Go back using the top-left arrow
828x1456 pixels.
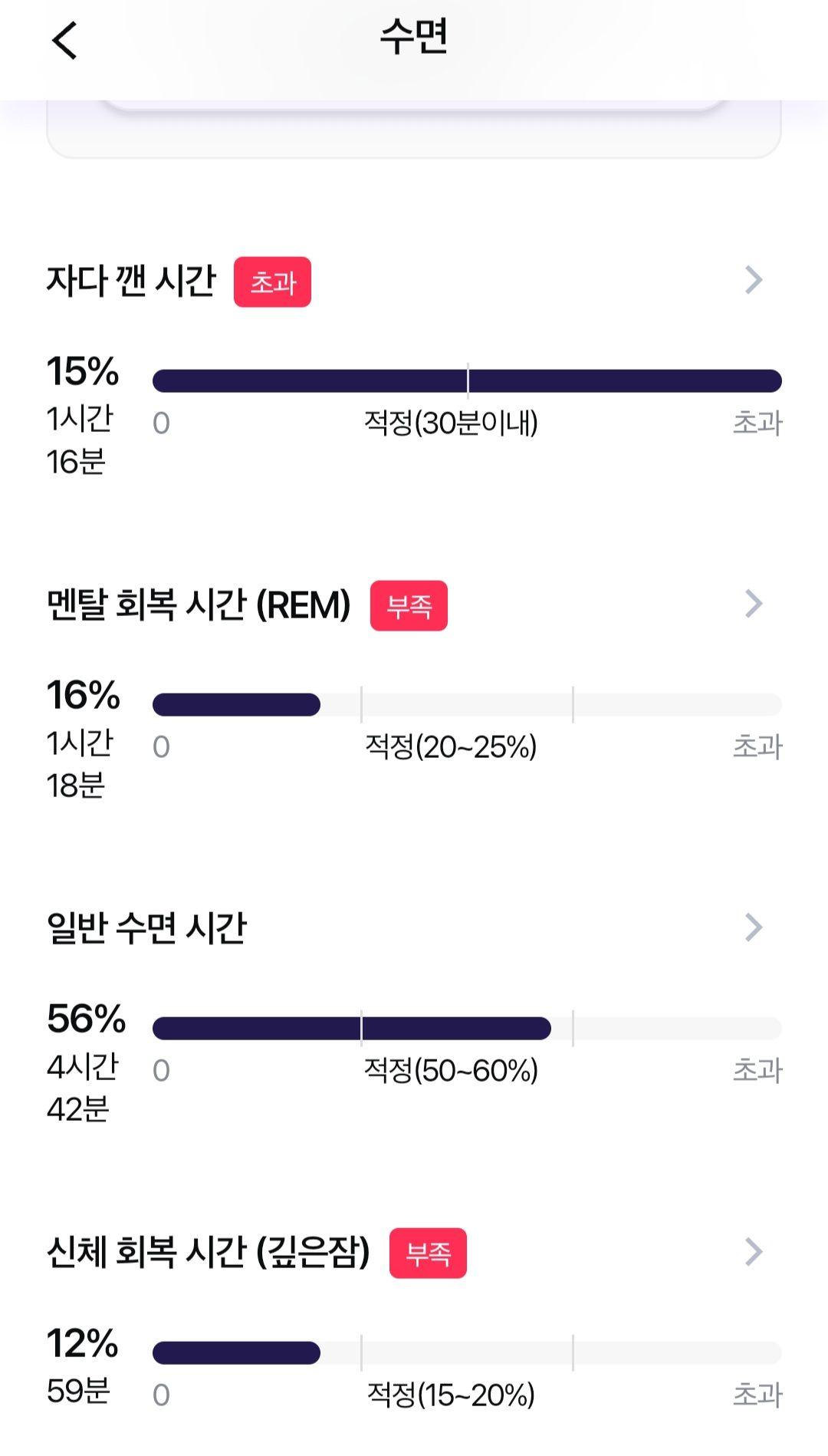coord(65,41)
